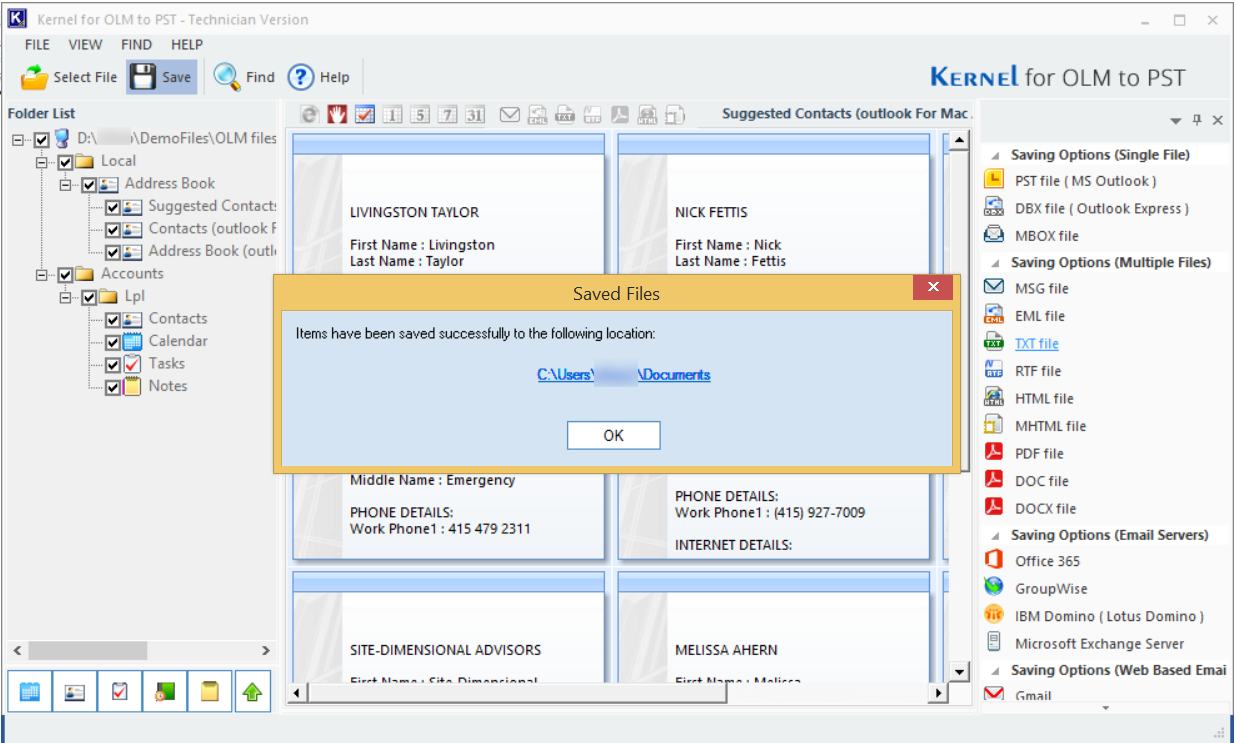Viewport: 1236px width, 743px height.
Task: Click the Save toolbar button
Action: 161,77
